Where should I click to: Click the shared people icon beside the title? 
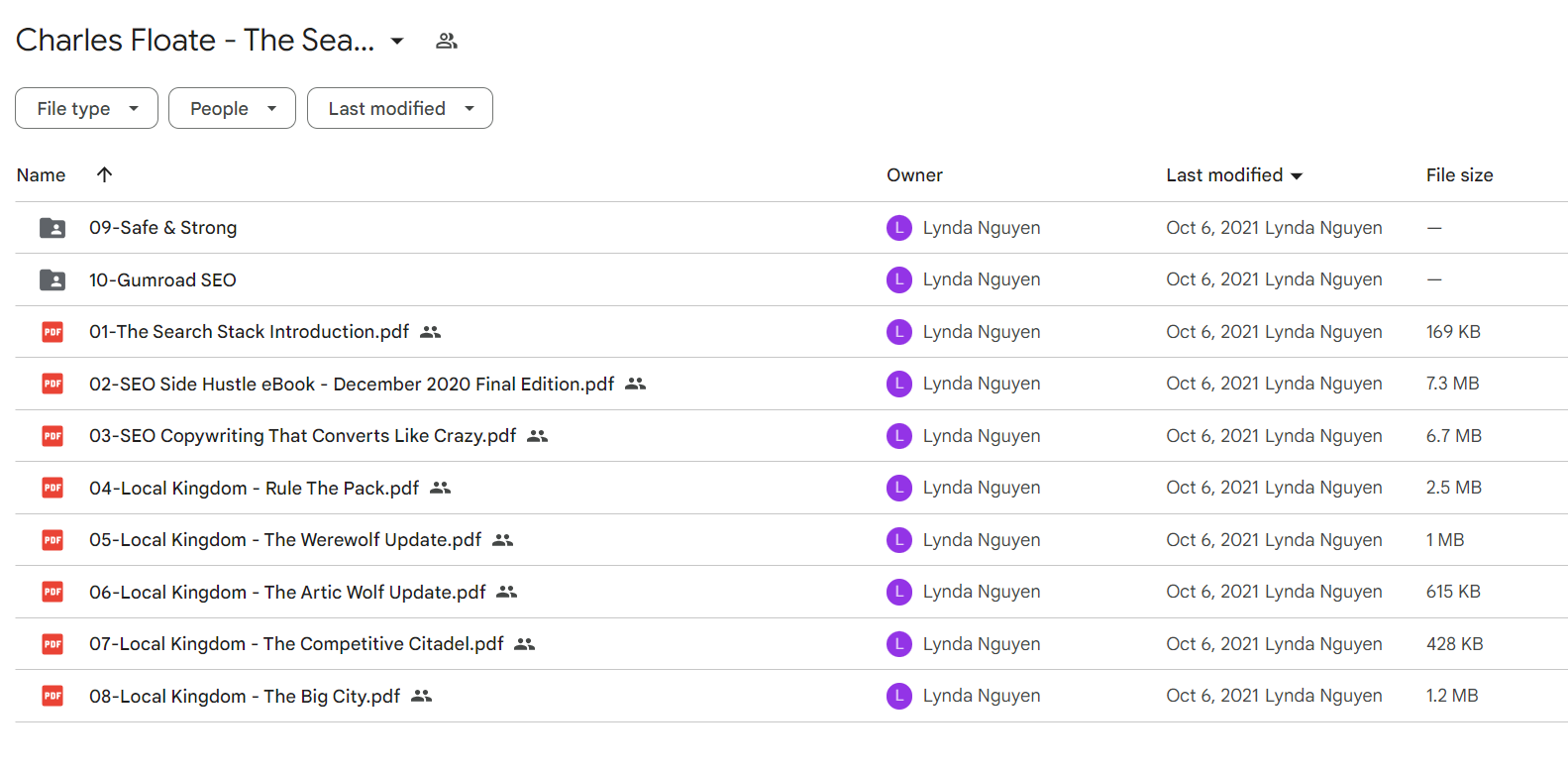(447, 41)
